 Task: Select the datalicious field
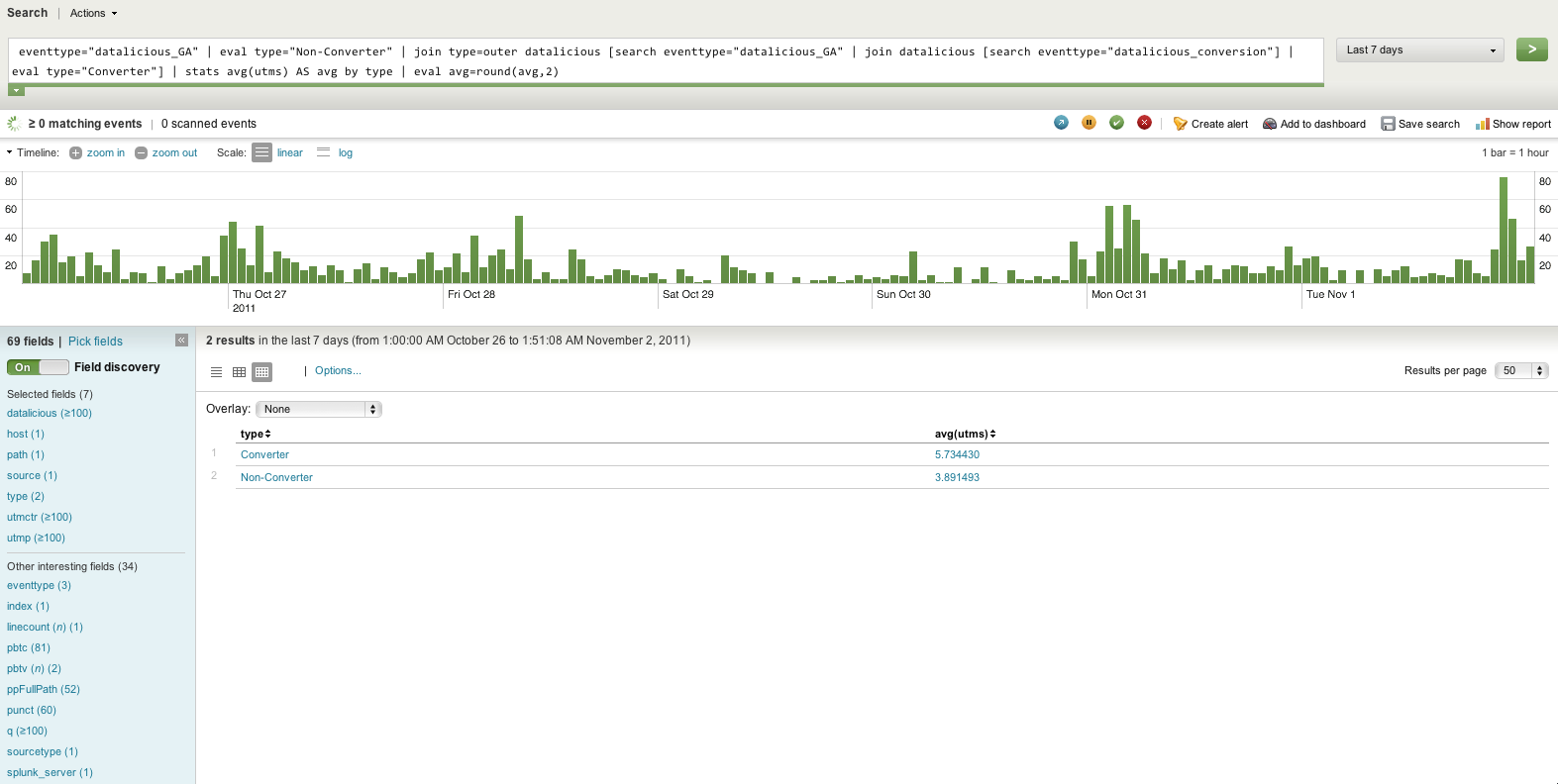[49, 413]
